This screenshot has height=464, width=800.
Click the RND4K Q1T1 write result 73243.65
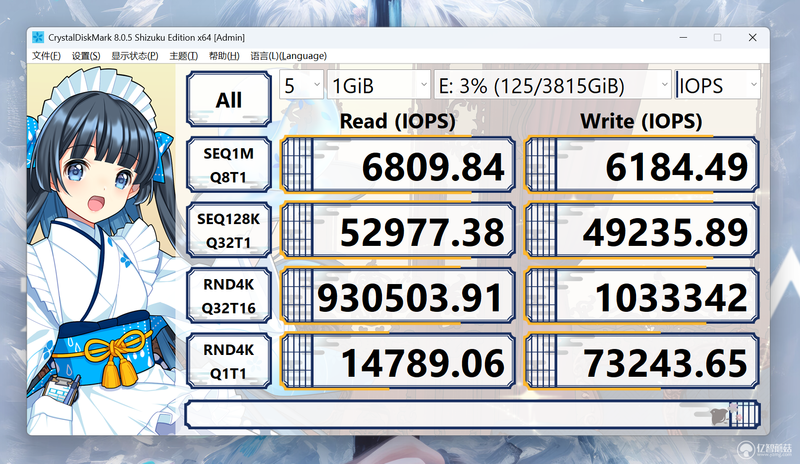[x=642, y=361]
